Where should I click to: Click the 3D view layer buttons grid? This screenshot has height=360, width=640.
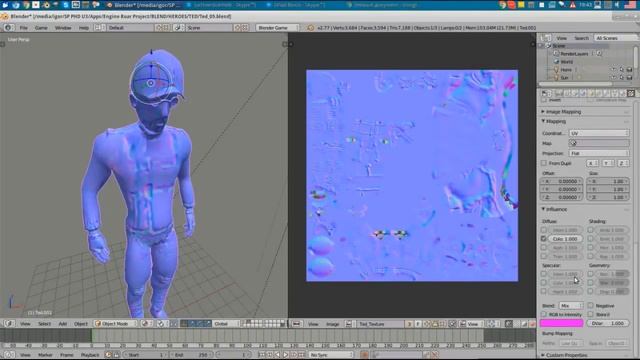click(x=264, y=324)
